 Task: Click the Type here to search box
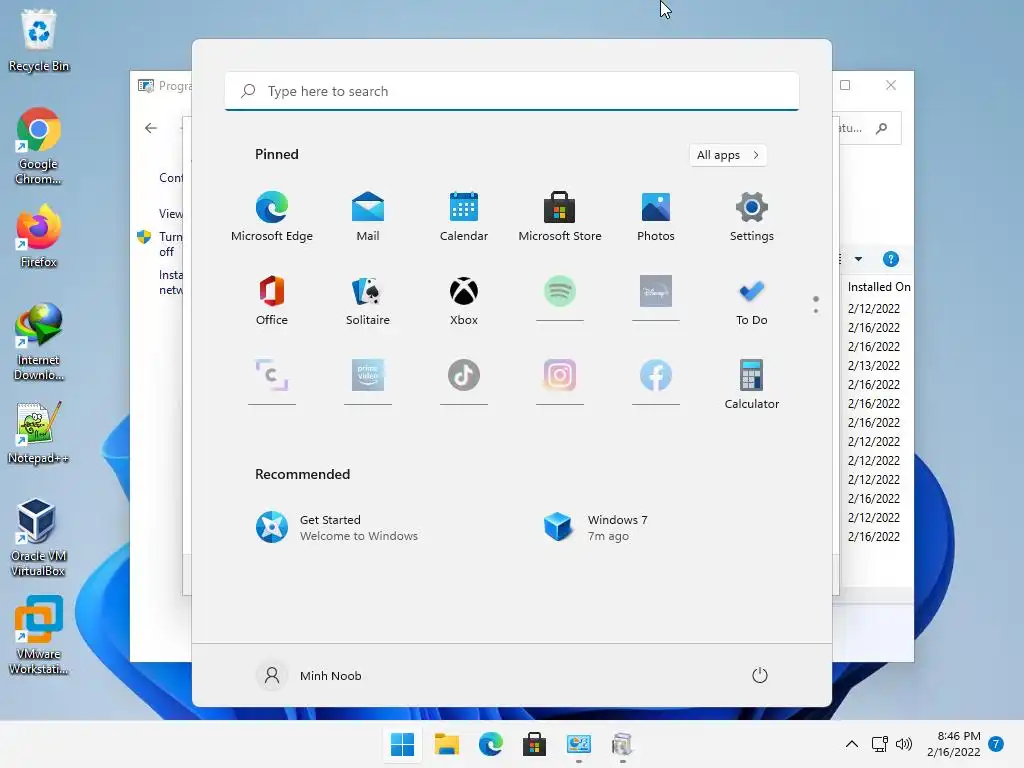(512, 91)
